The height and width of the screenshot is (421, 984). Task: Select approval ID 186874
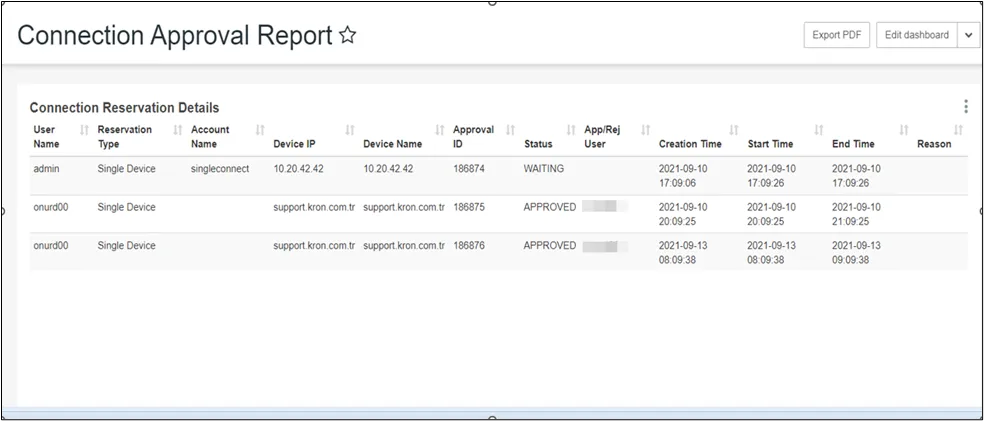[x=469, y=169]
